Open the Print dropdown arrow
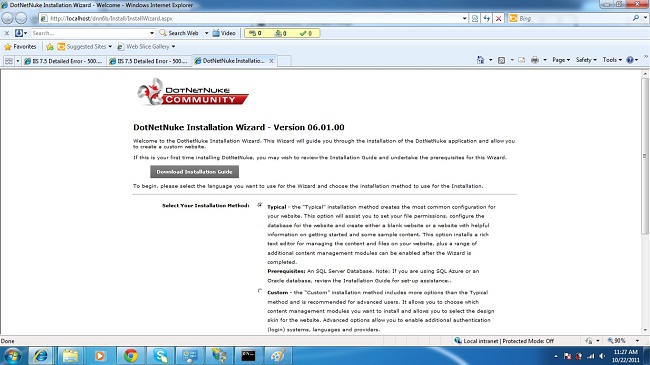The image size is (650, 365). pos(545,60)
